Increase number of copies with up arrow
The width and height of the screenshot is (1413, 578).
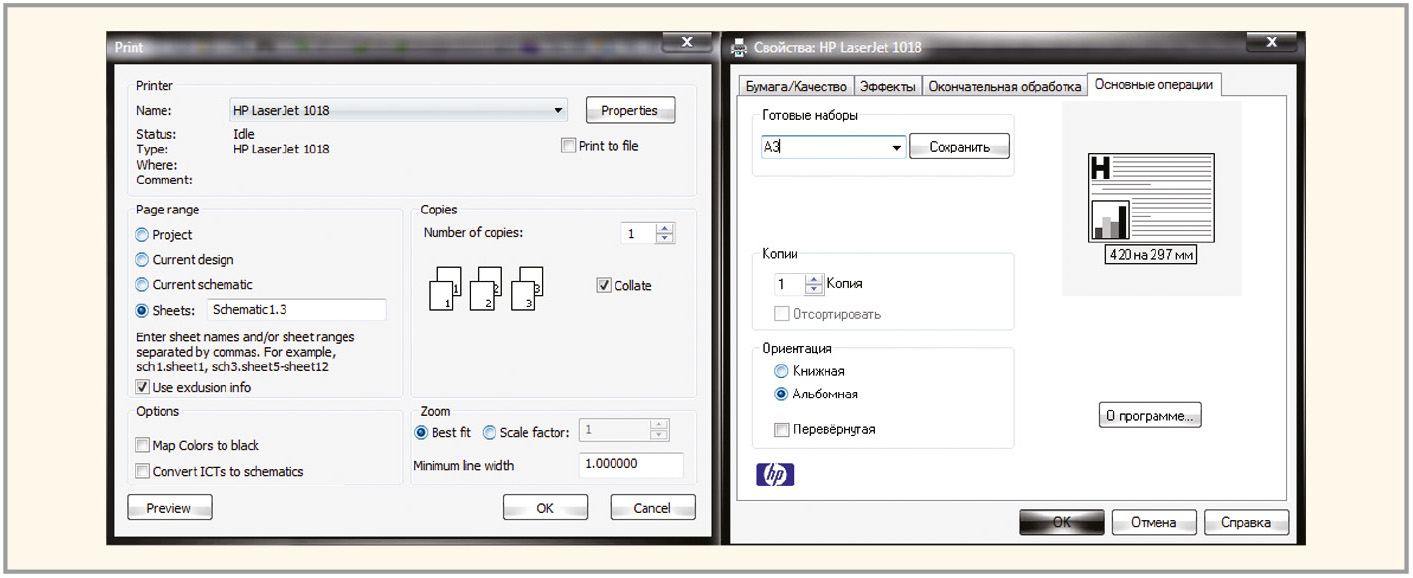point(665,228)
